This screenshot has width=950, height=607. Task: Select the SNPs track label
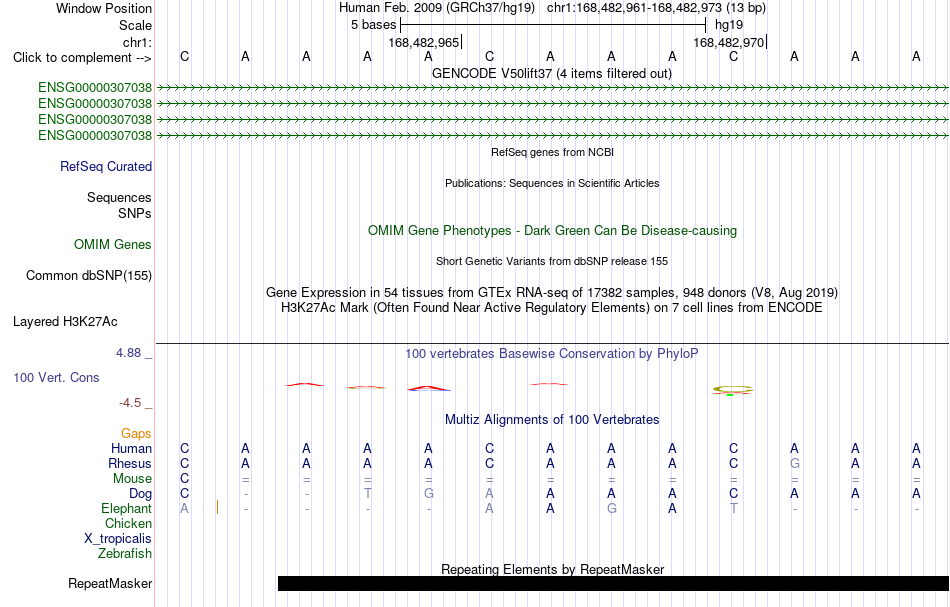(x=135, y=213)
